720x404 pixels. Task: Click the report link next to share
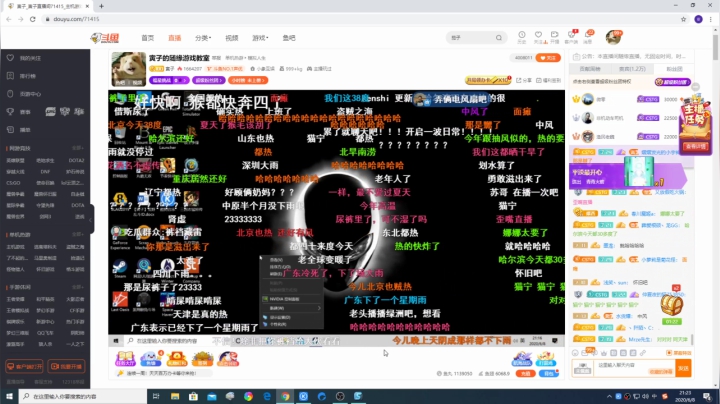click(x=549, y=80)
